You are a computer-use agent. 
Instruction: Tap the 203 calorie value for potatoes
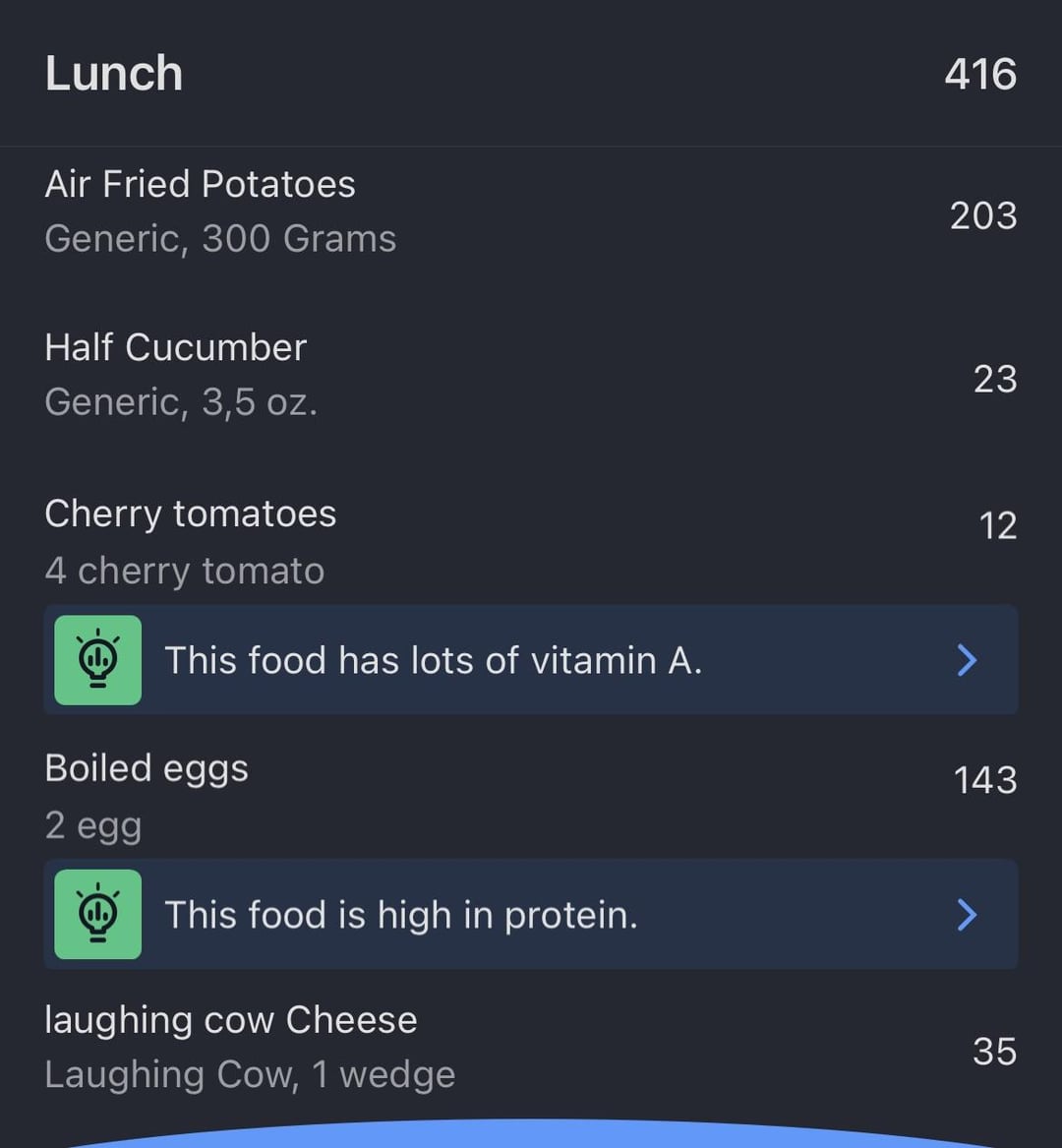(x=983, y=216)
